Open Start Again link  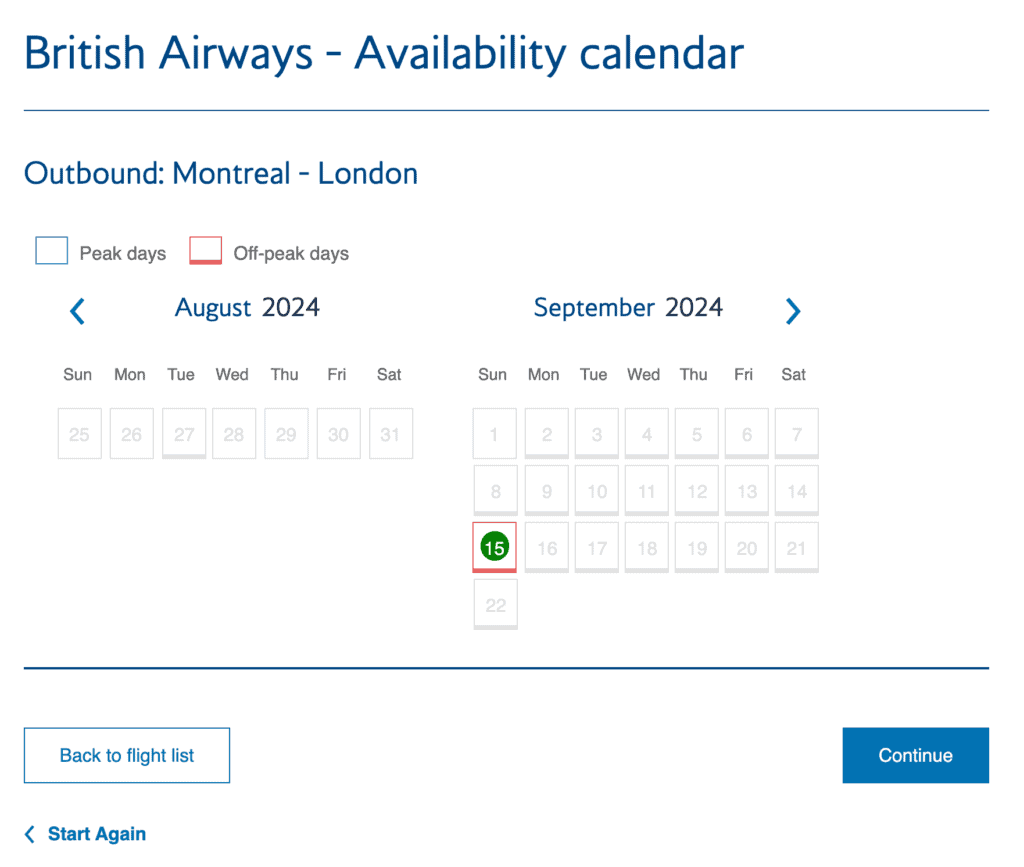pos(97,833)
